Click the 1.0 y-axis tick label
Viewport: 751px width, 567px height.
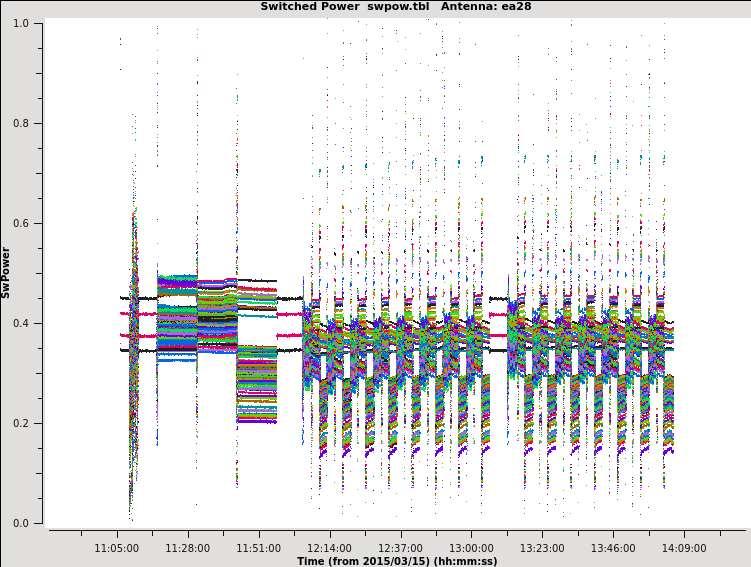(20, 23)
